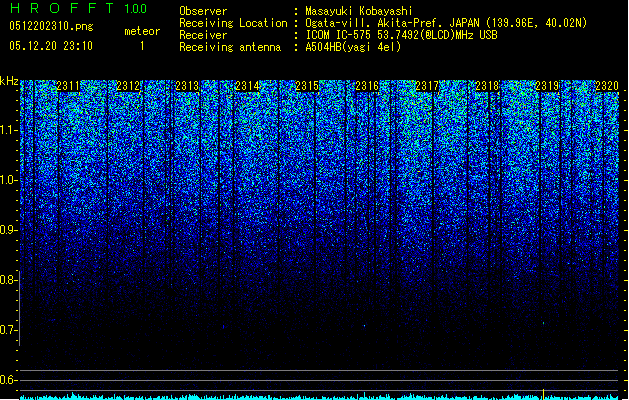Viewport: 629px width, 400px height.
Task: Click antenna text A504HB(yagi 4el)
Action: (x=353, y=47)
